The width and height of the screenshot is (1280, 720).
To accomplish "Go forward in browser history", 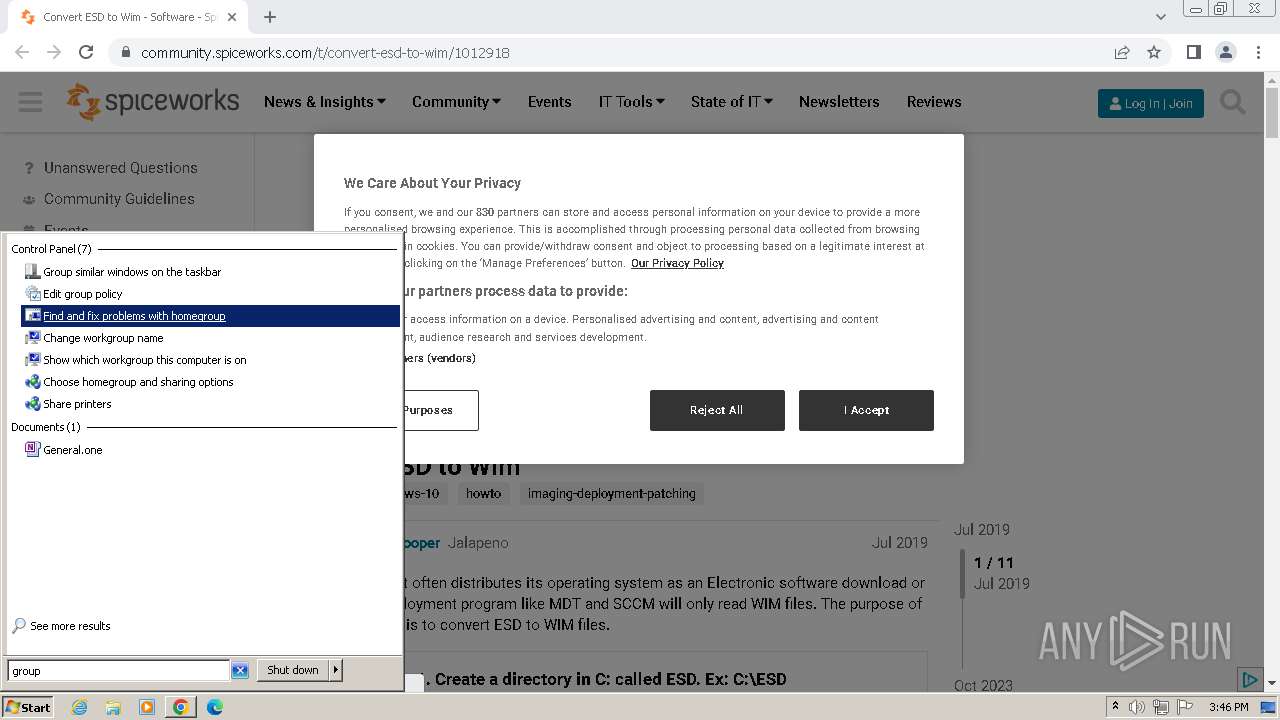I will point(54,52).
